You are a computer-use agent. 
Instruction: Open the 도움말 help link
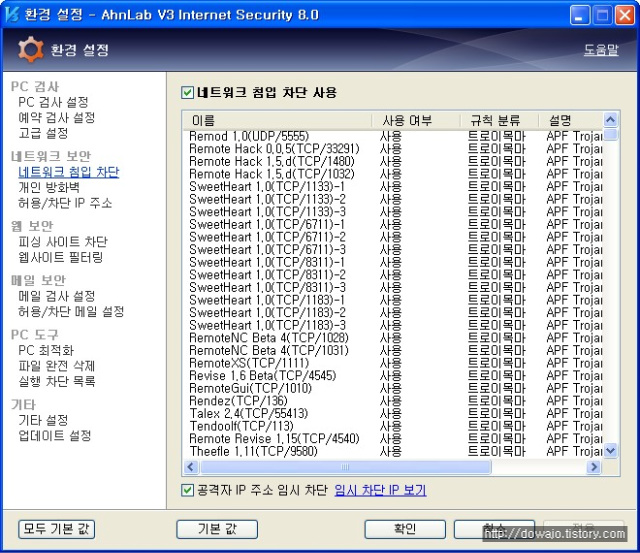601,50
